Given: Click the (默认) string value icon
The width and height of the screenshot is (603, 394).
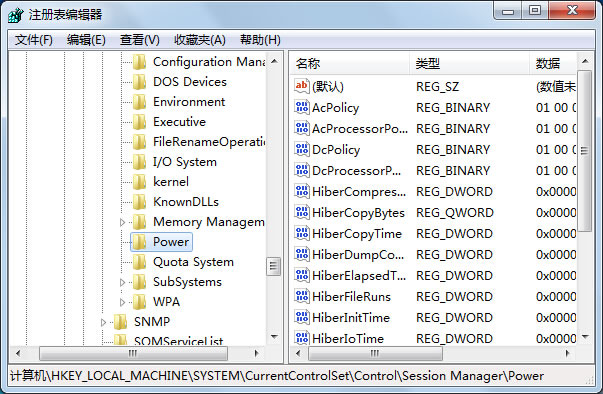Looking at the screenshot, I should 302,86.
